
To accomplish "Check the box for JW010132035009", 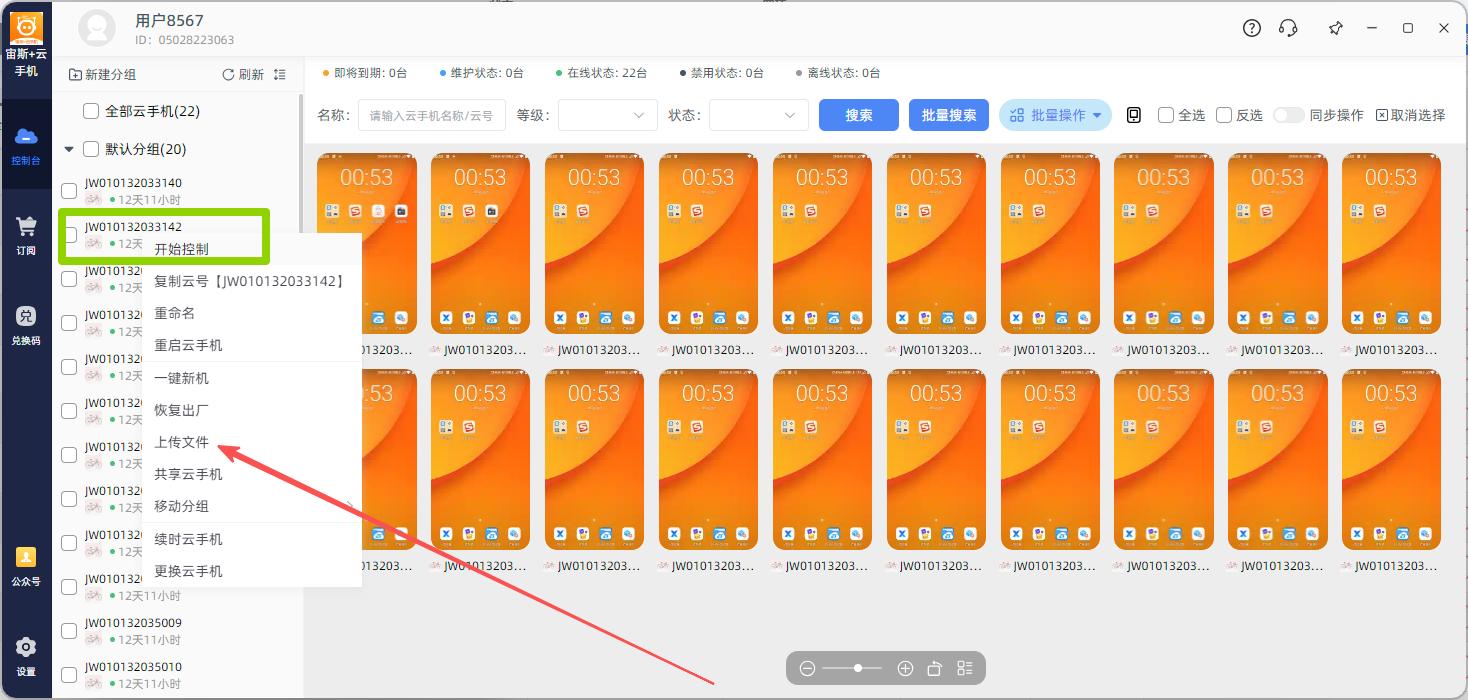I will 69,631.
